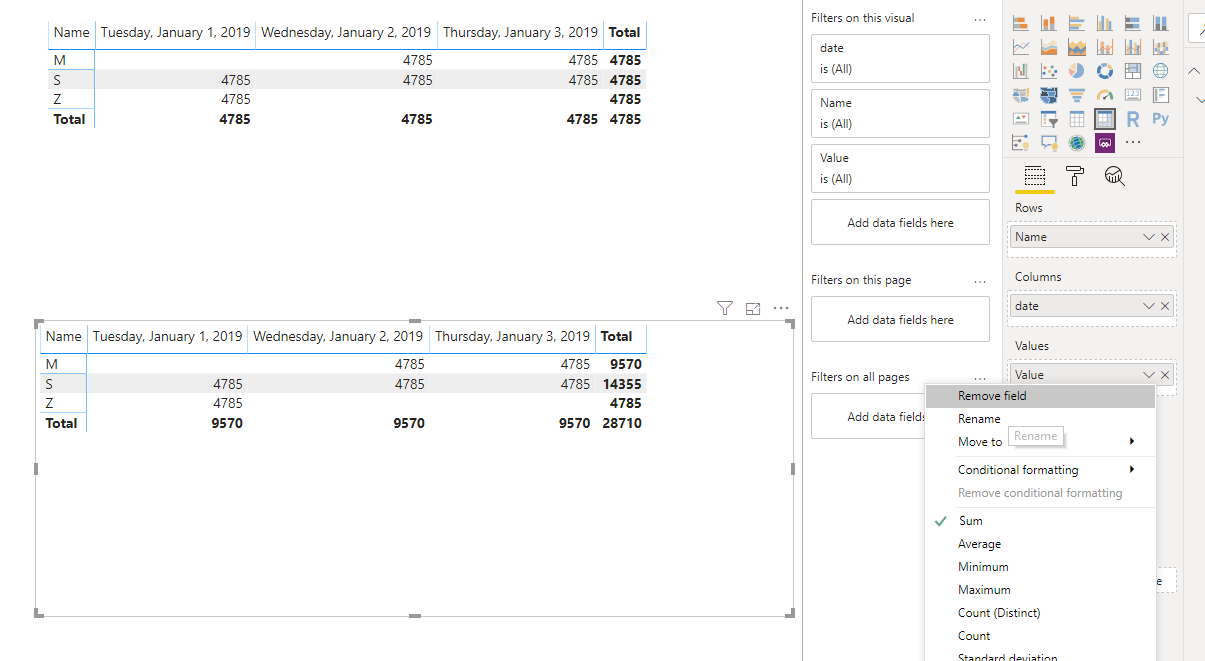1205x661 pixels.
Task: Select the KPI visual
Action: pos(1021,119)
